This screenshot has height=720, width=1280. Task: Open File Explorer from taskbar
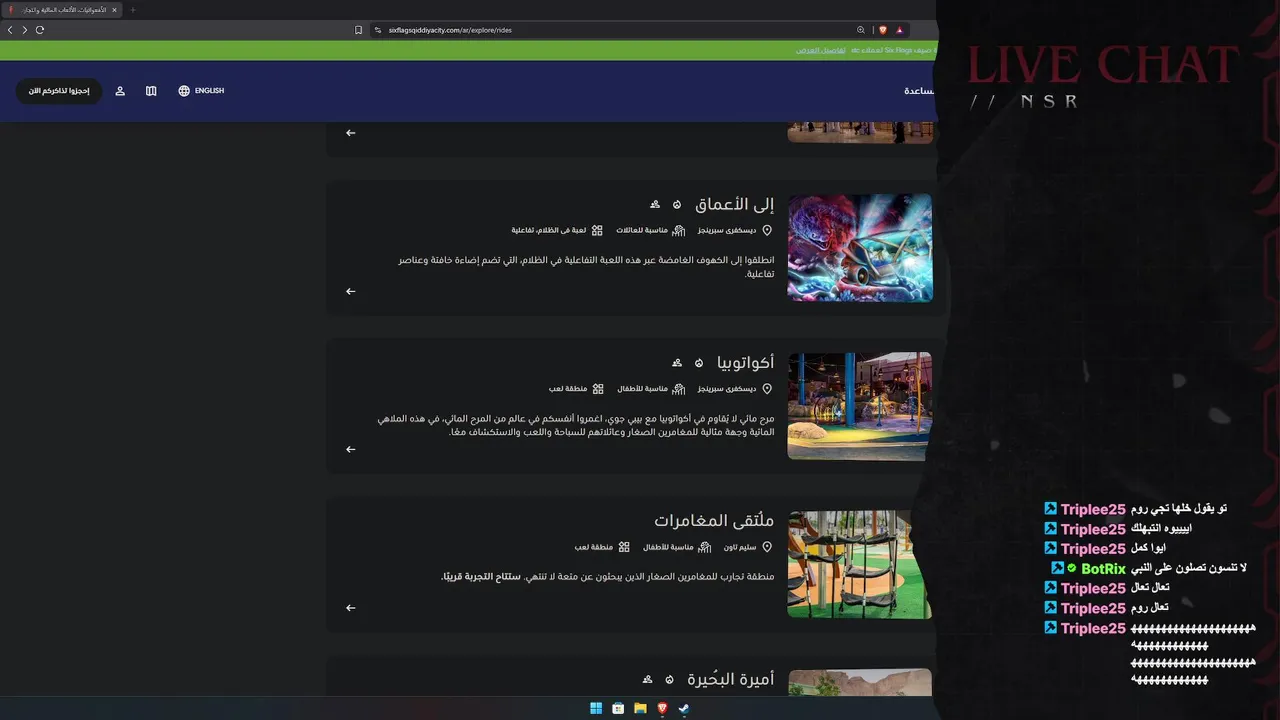[x=640, y=708]
